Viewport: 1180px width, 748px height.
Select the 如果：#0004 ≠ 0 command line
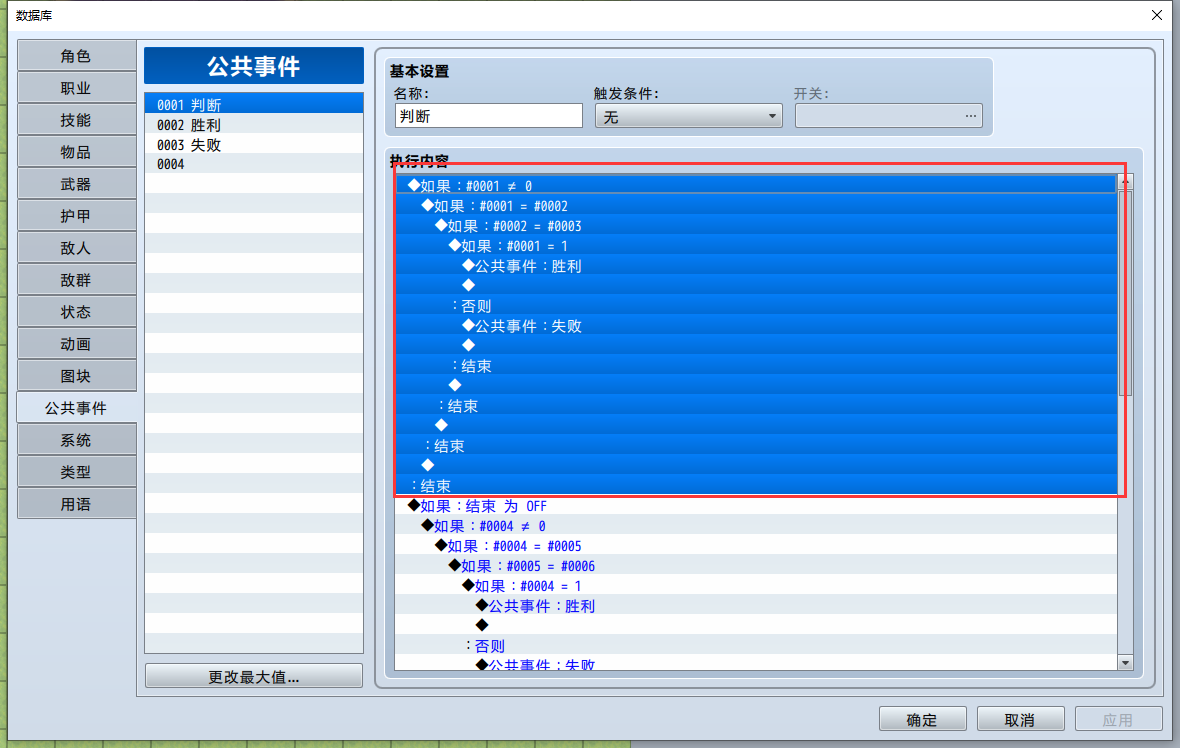click(x=756, y=526)
